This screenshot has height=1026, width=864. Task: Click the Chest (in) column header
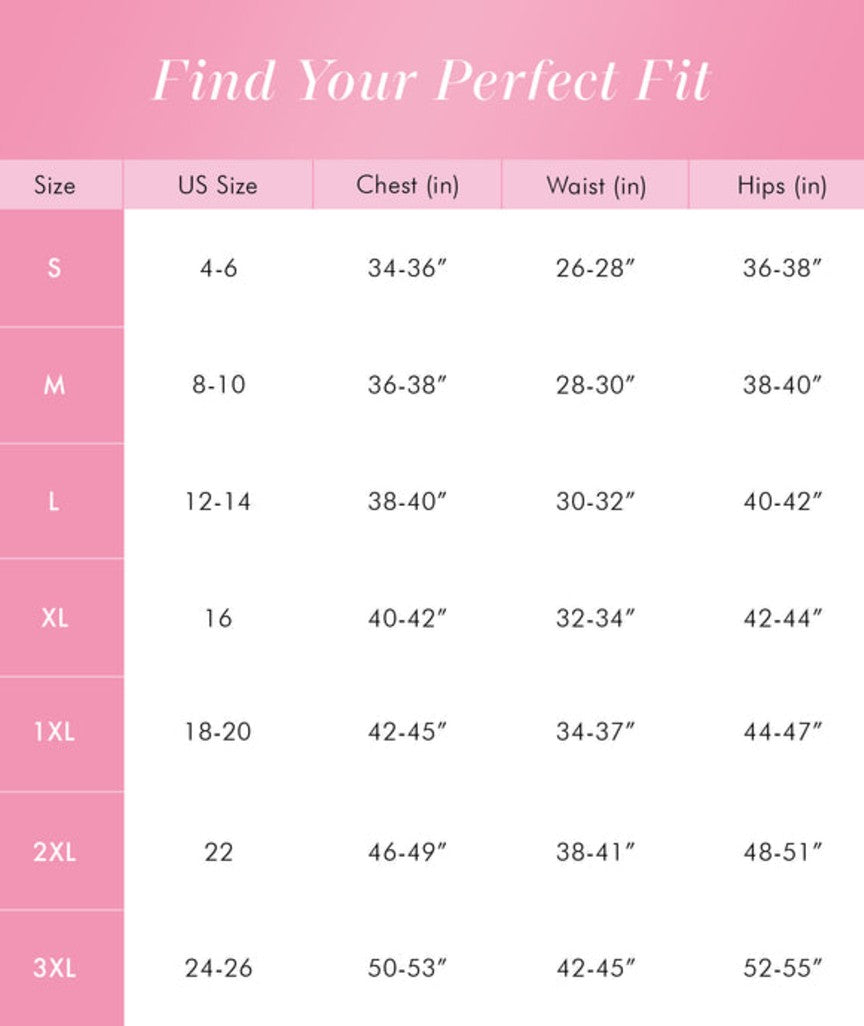click(x=407, y=185)
